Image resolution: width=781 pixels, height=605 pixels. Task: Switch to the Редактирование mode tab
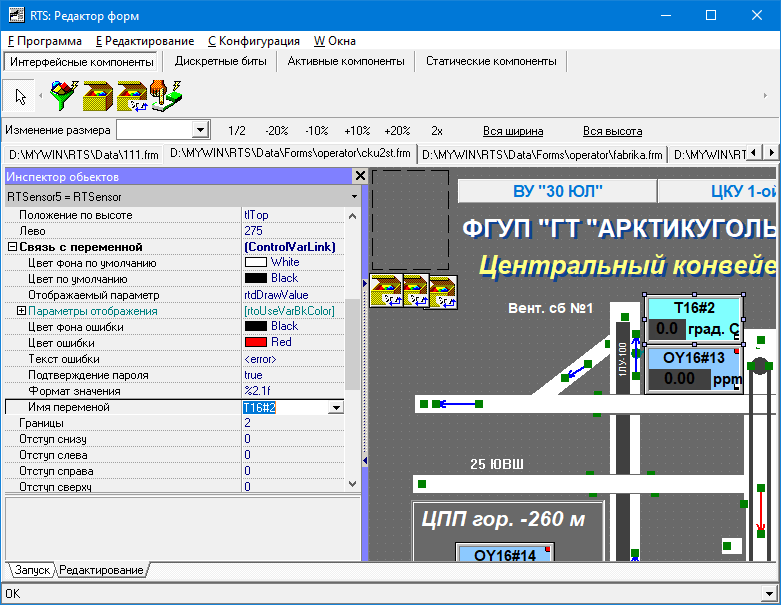point(101,570)
